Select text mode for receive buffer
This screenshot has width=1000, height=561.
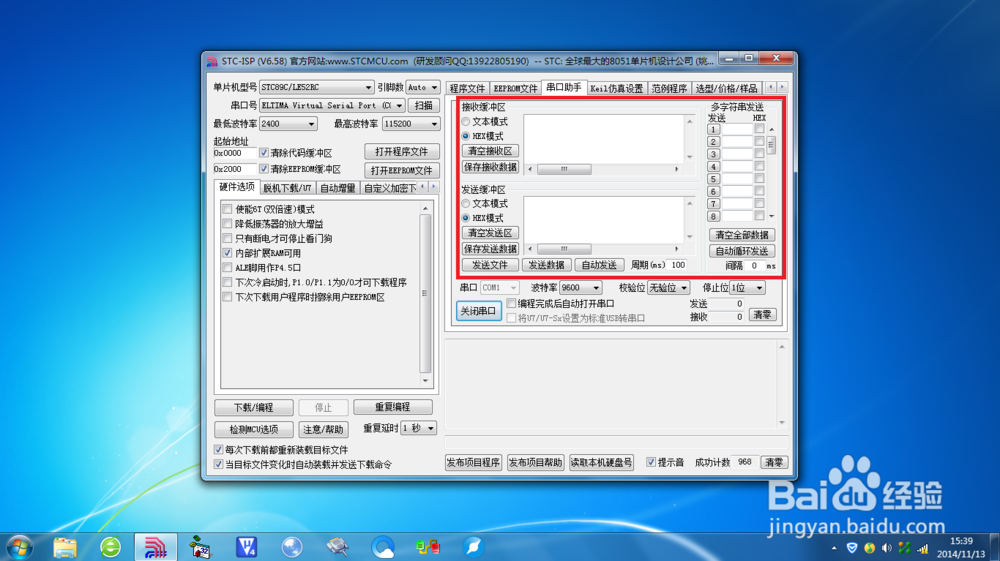(466, 121)
